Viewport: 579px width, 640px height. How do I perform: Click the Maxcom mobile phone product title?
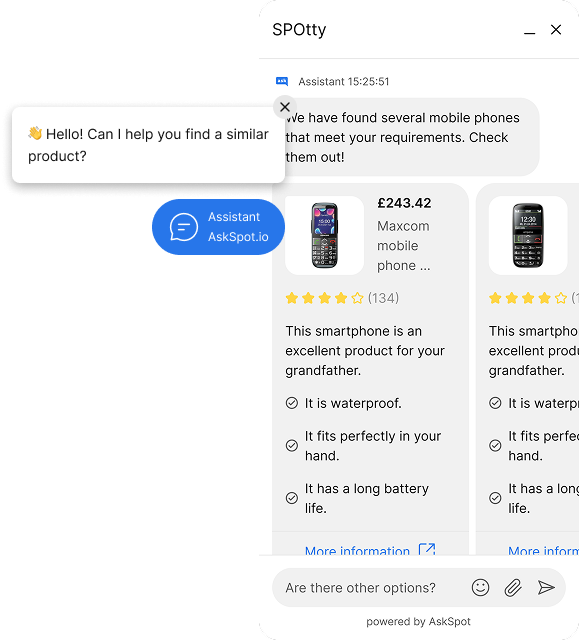tap(403, 246)
